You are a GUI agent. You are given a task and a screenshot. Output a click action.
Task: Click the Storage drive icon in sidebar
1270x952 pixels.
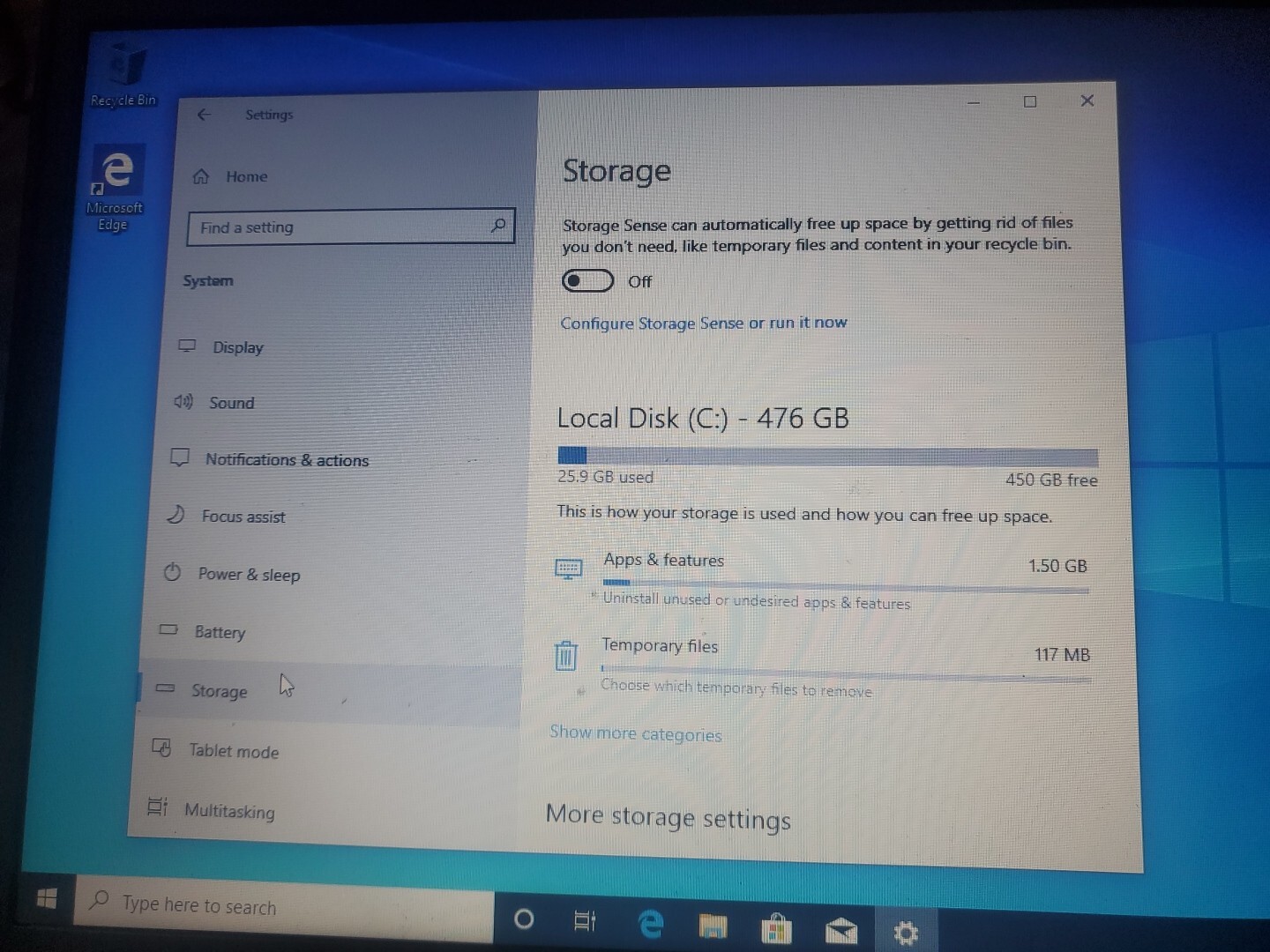coord(165,688)
